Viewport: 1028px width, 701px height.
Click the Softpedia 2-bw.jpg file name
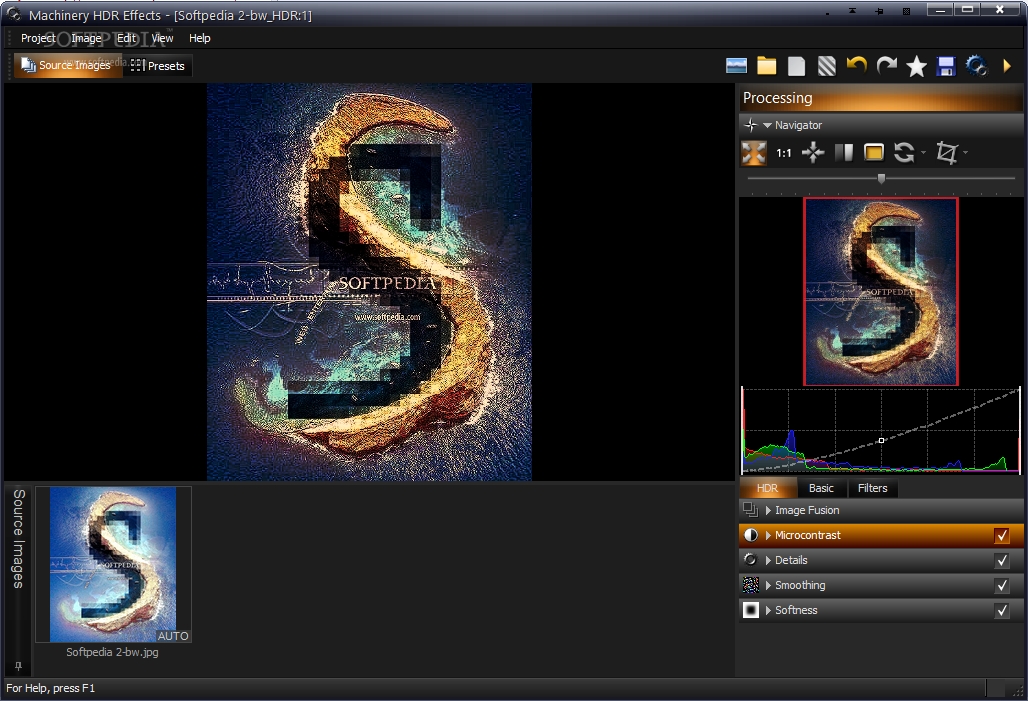[x=112, y=652]
